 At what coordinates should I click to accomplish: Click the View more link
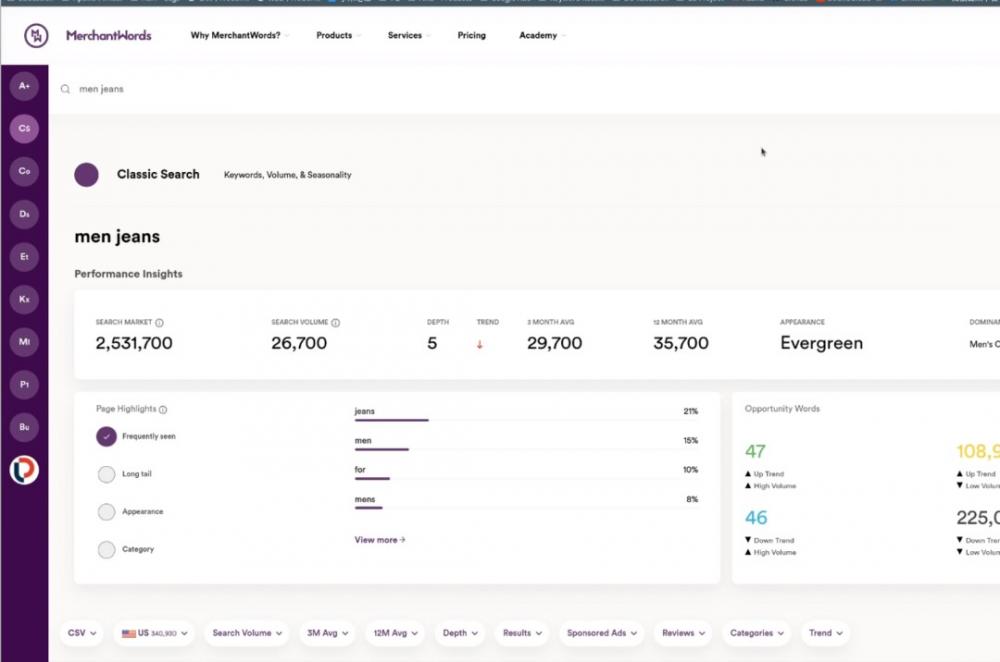point(379,540)
